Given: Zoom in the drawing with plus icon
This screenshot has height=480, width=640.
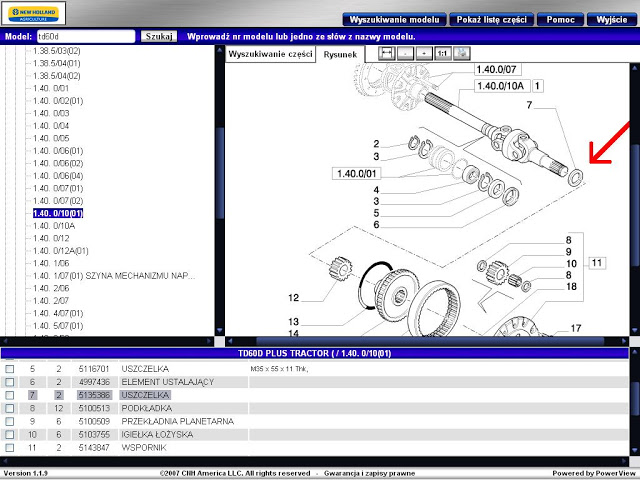Looking at the screenshot, I should 424,52.
